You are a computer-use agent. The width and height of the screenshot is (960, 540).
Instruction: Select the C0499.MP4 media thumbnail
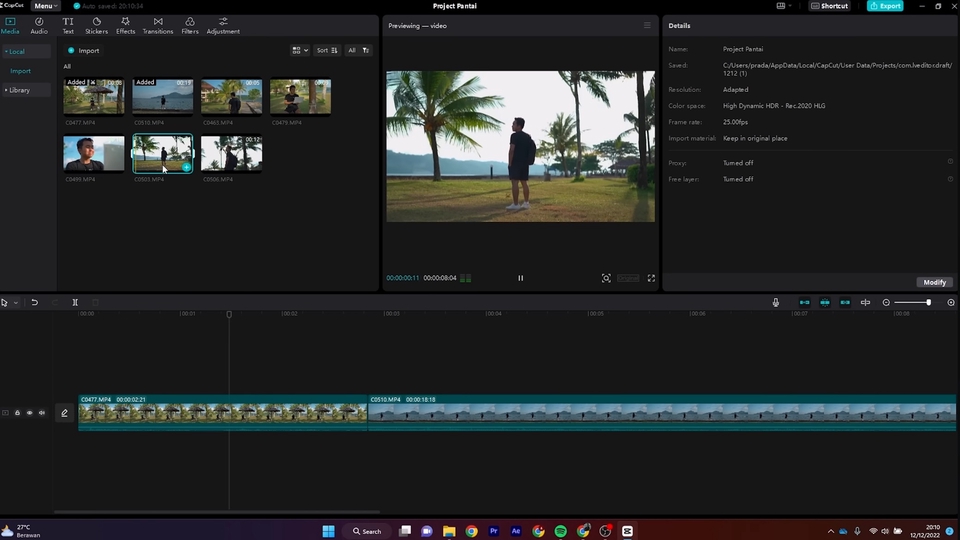94,153
